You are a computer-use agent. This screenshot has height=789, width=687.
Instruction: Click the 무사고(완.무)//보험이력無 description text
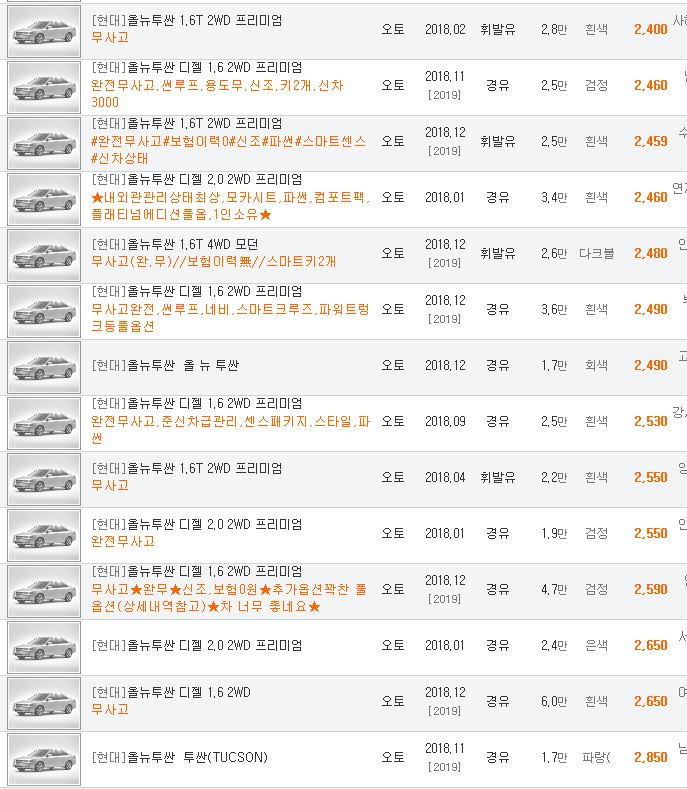(213, 262)
